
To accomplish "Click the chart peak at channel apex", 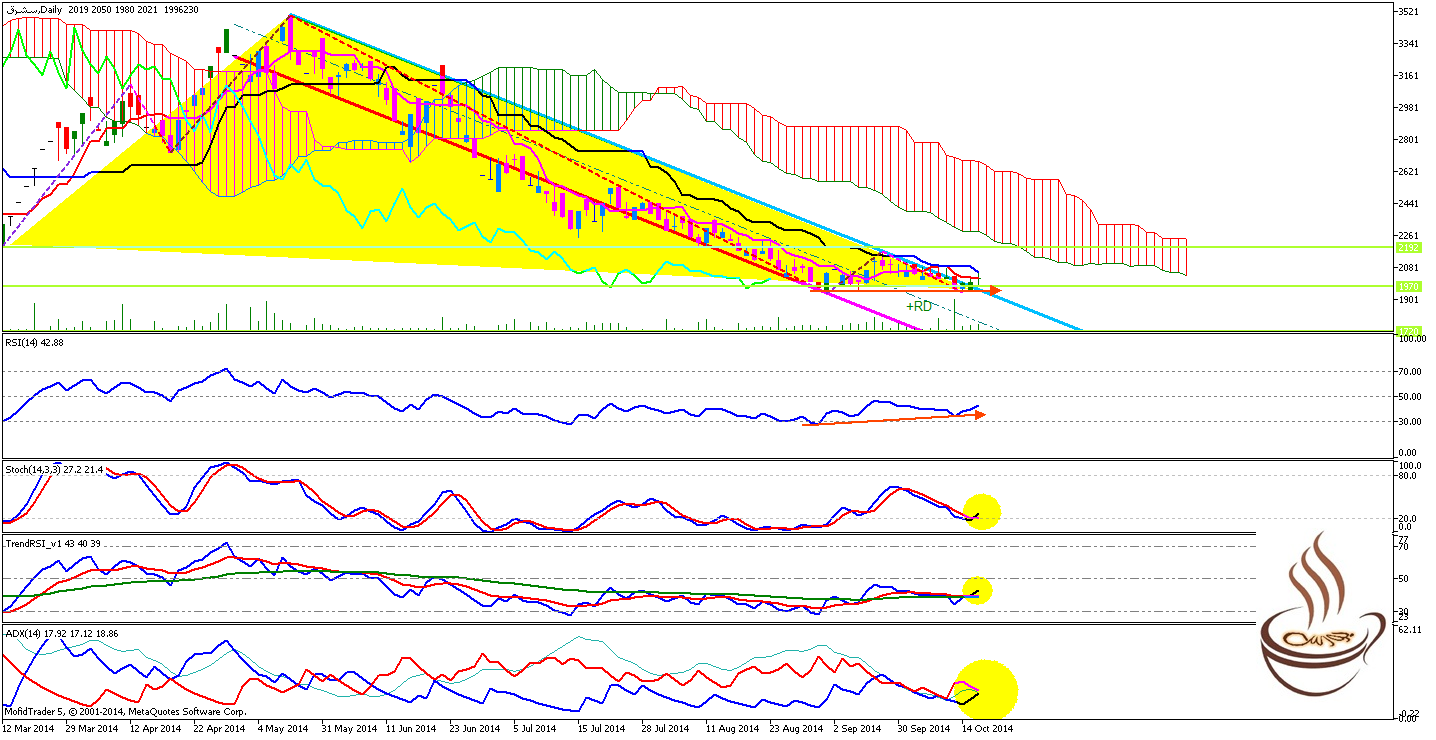I will point(290,16).
